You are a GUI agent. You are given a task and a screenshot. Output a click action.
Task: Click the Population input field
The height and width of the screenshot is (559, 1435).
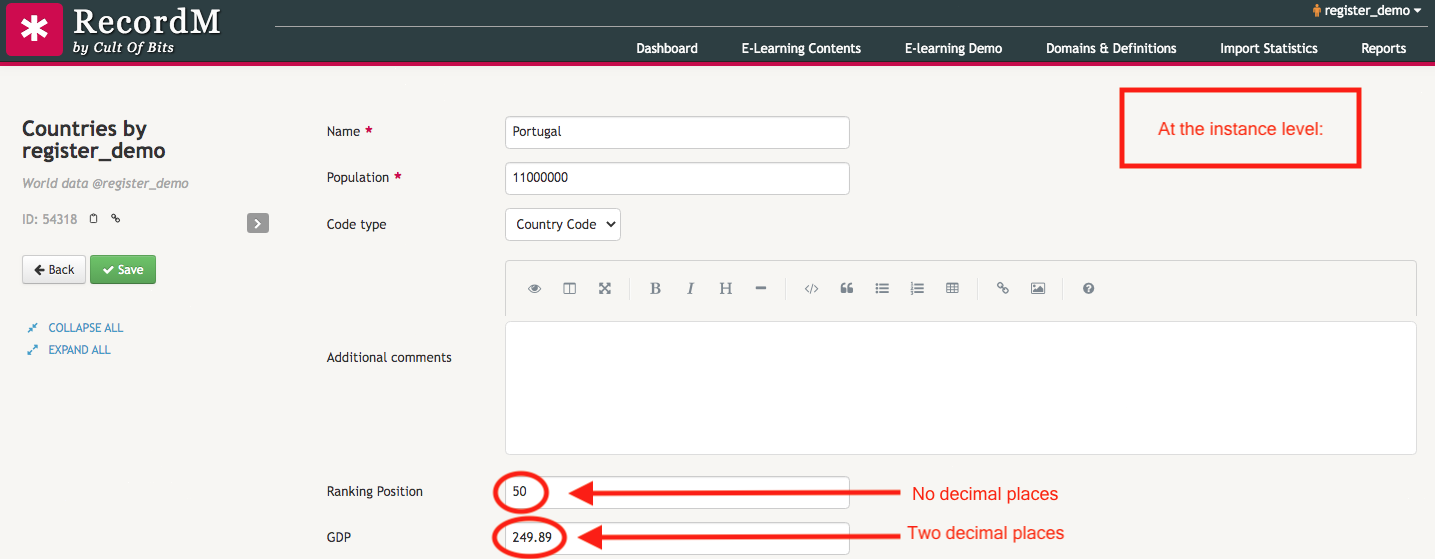click(677, 178)
